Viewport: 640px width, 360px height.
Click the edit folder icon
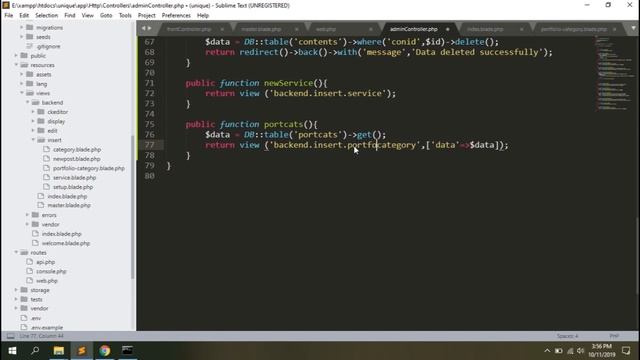41,131
